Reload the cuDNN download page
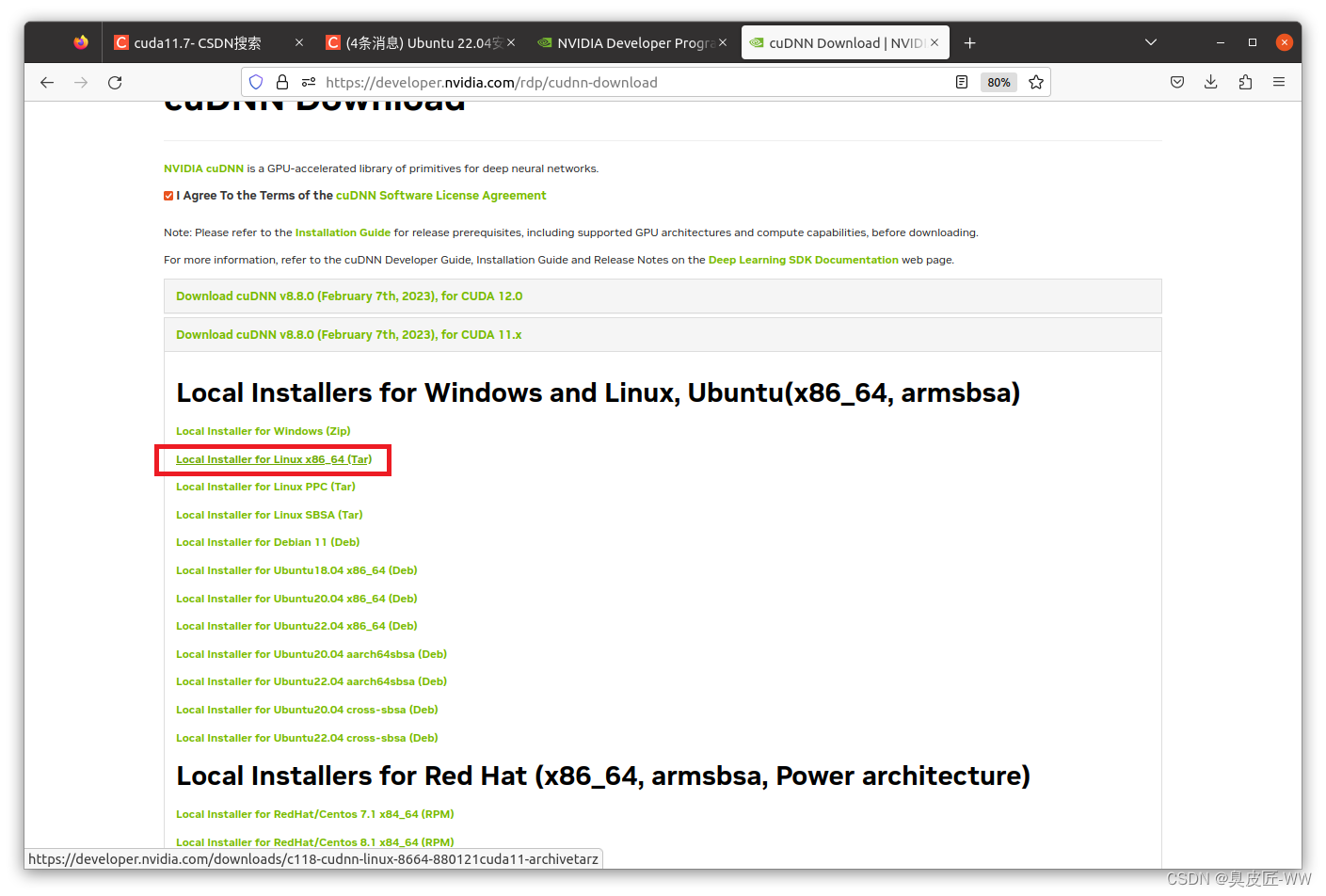 (115, 83)
